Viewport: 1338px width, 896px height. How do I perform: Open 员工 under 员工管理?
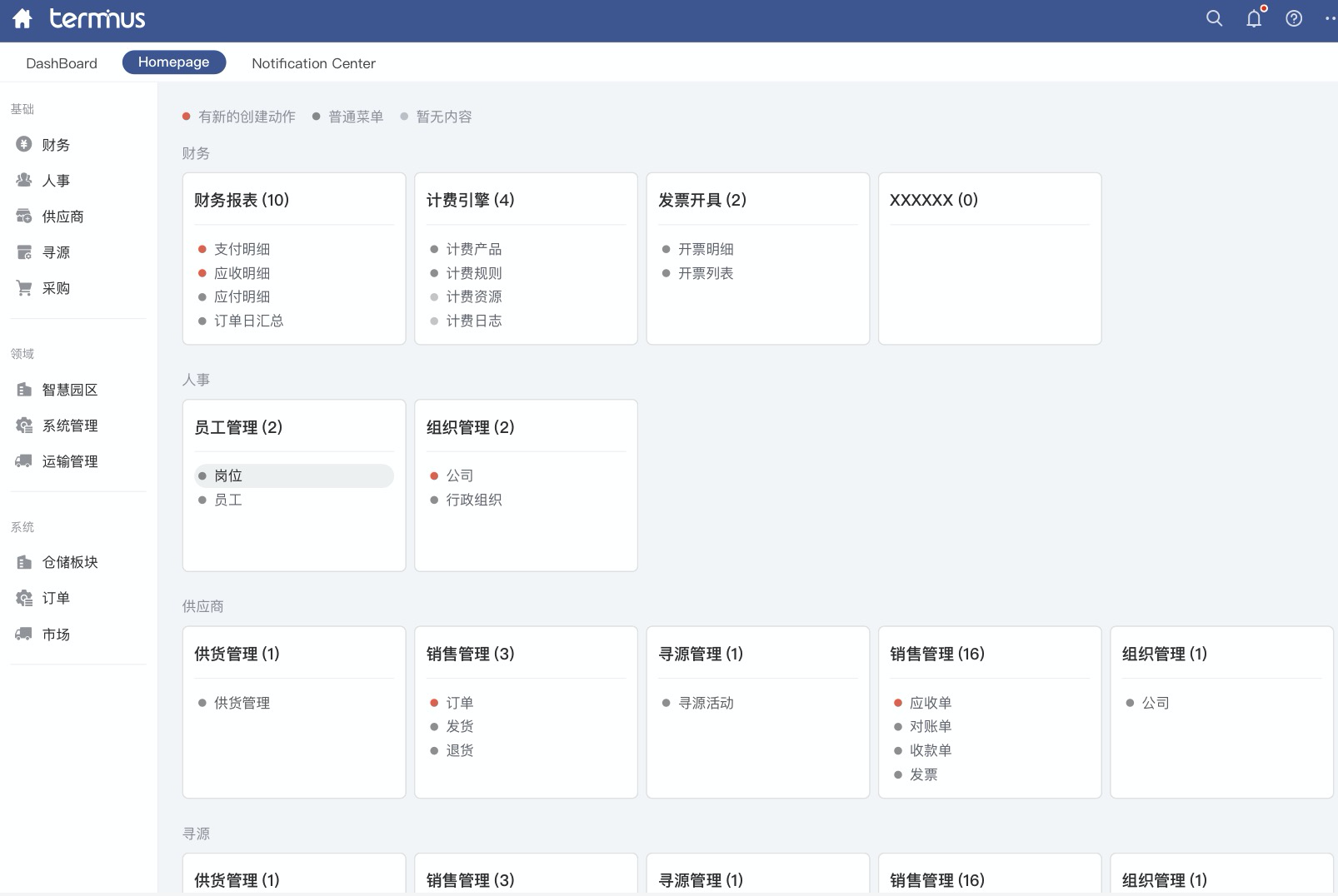tap(228, 500)
